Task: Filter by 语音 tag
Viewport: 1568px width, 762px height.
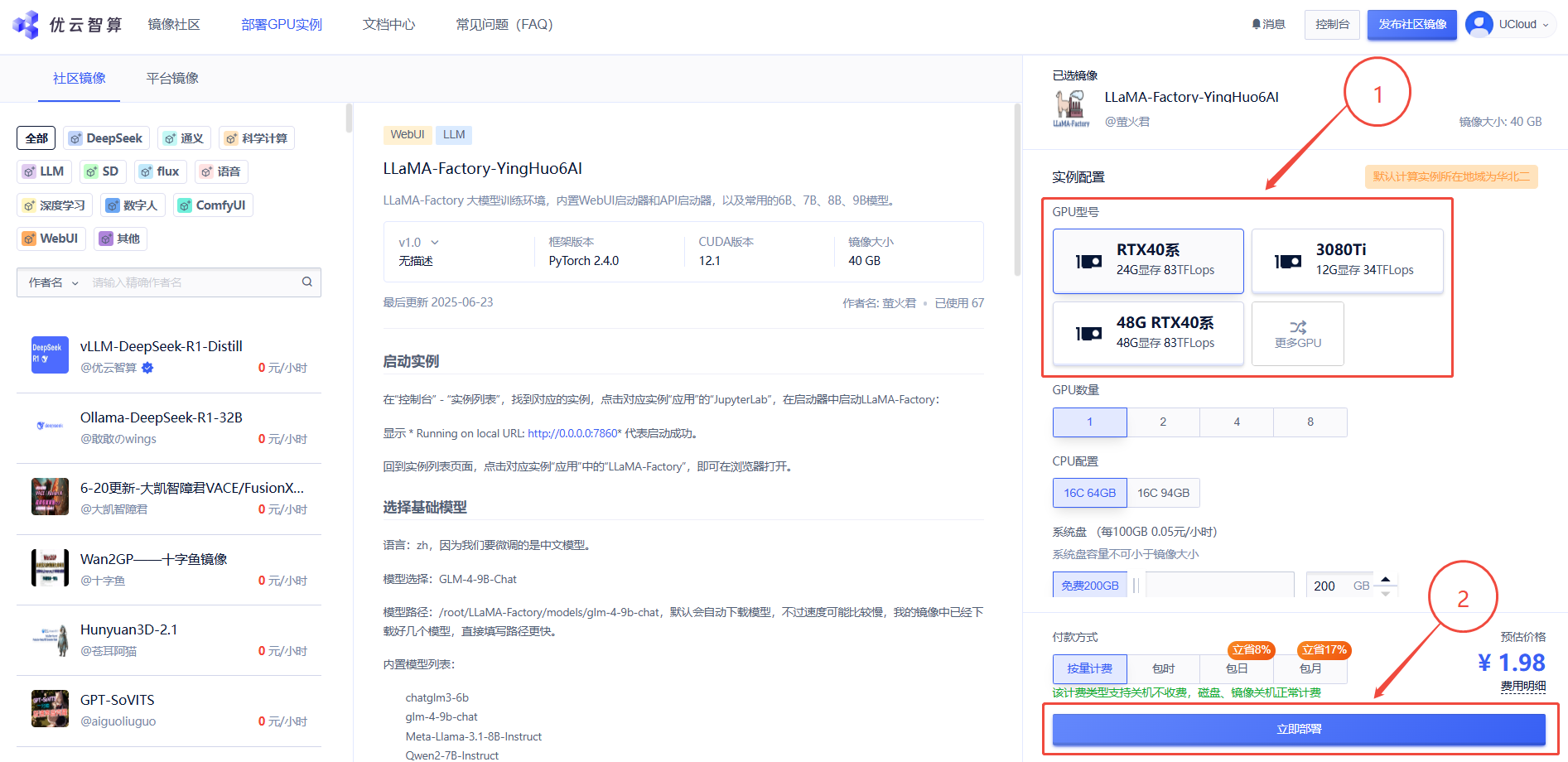Action: (x=221, y=171)
